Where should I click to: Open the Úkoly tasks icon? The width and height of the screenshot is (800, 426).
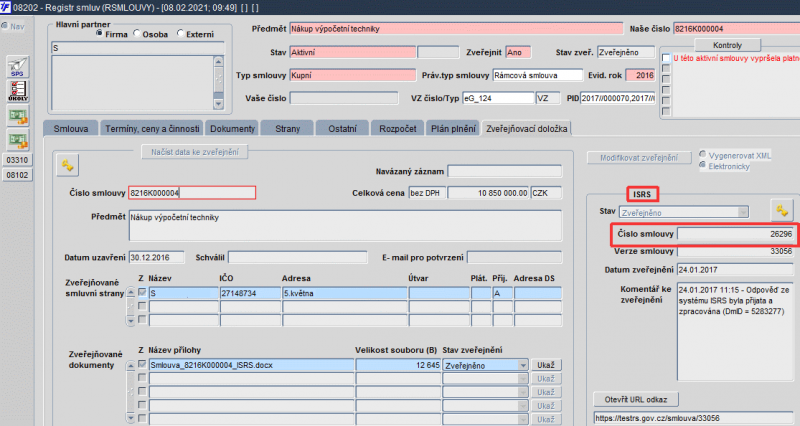(x=17, y=91)
